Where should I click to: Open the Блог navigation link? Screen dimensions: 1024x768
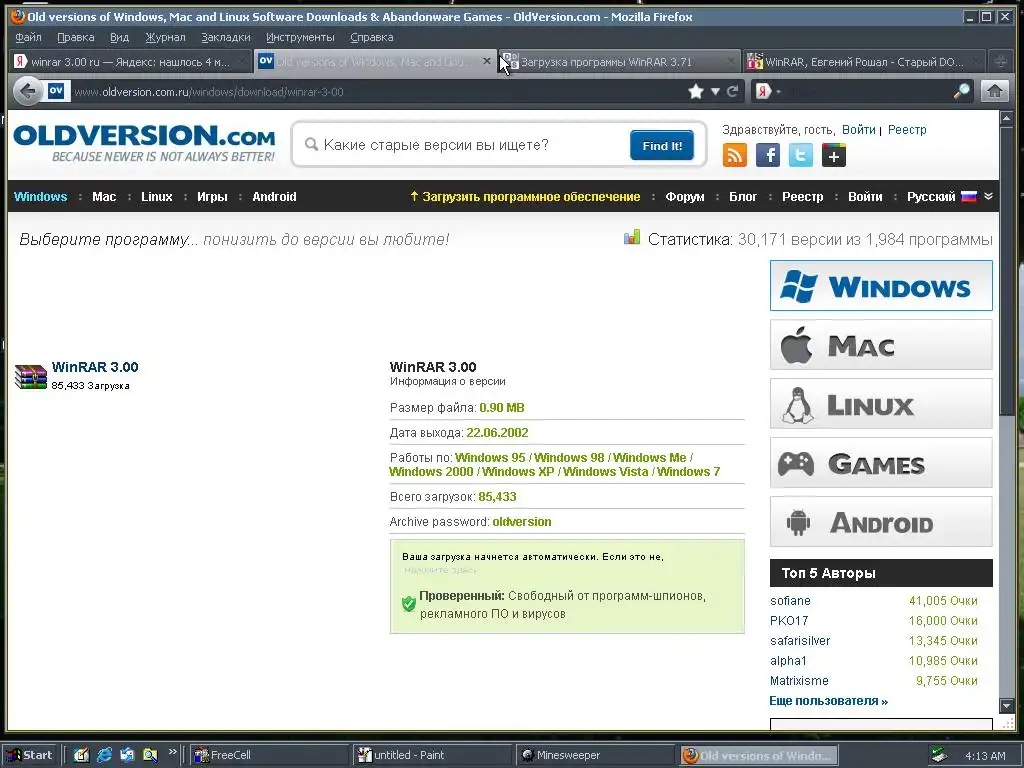(743, 197)
